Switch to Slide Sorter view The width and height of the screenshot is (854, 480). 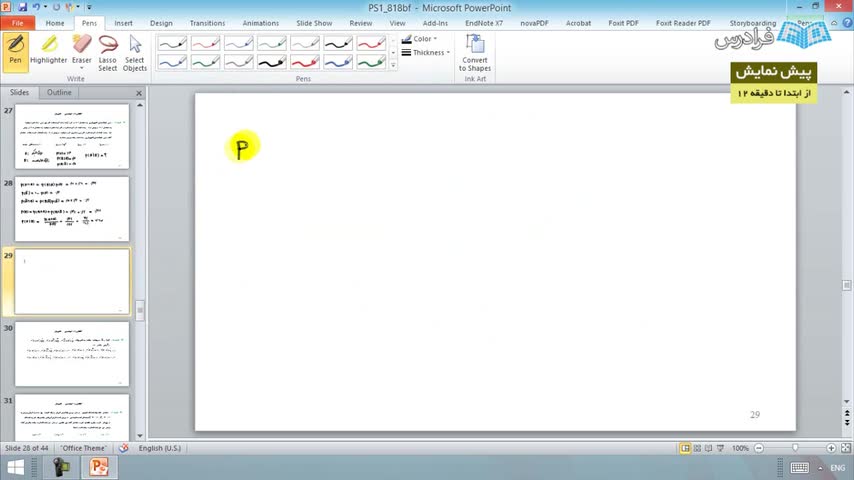pyautogui.click(x=697, y=448)
